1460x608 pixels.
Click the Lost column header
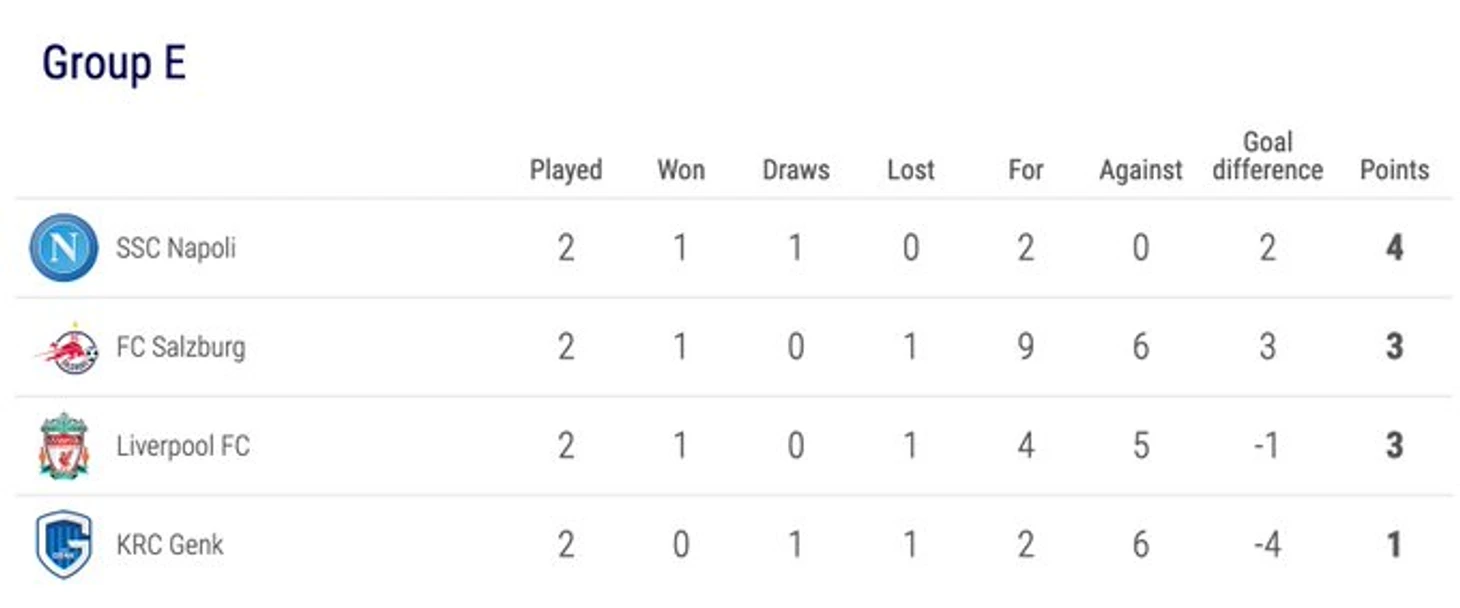pyautogui.click(x=911, y=170)
